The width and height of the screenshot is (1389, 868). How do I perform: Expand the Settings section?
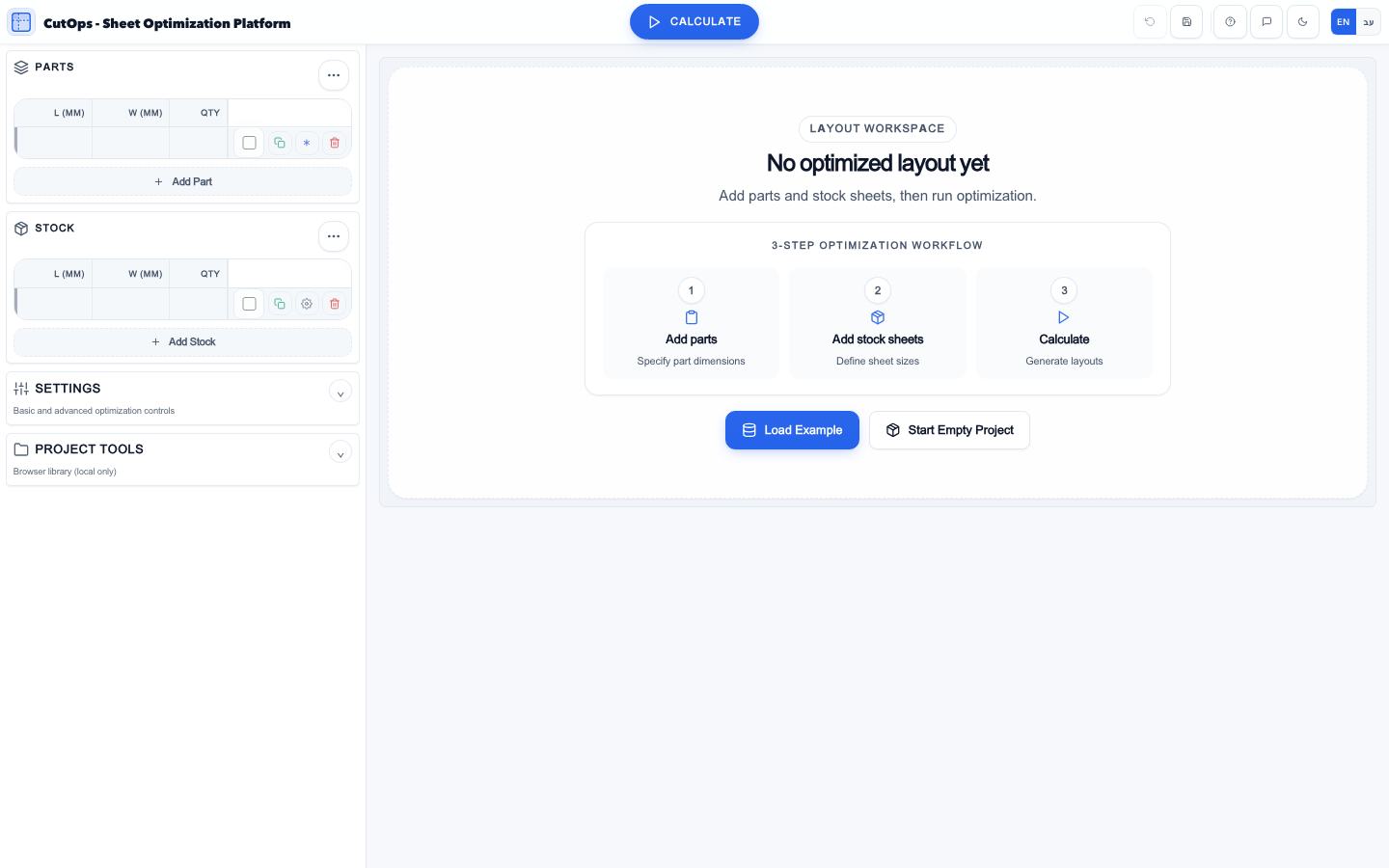click(x=340, y=393)
